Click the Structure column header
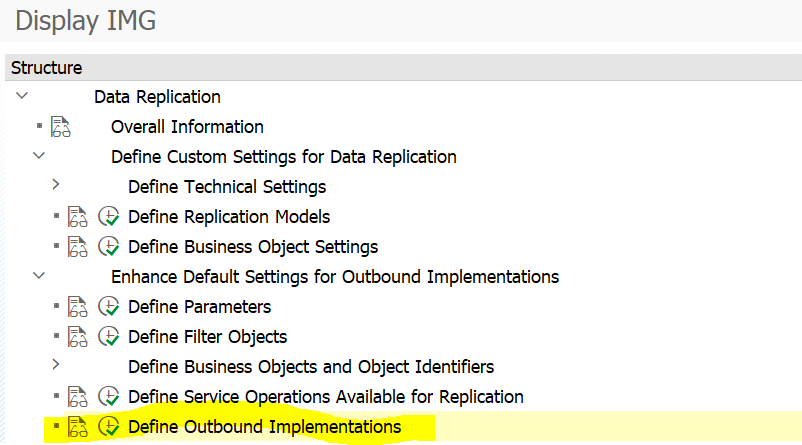 click(x=46, y=68)
